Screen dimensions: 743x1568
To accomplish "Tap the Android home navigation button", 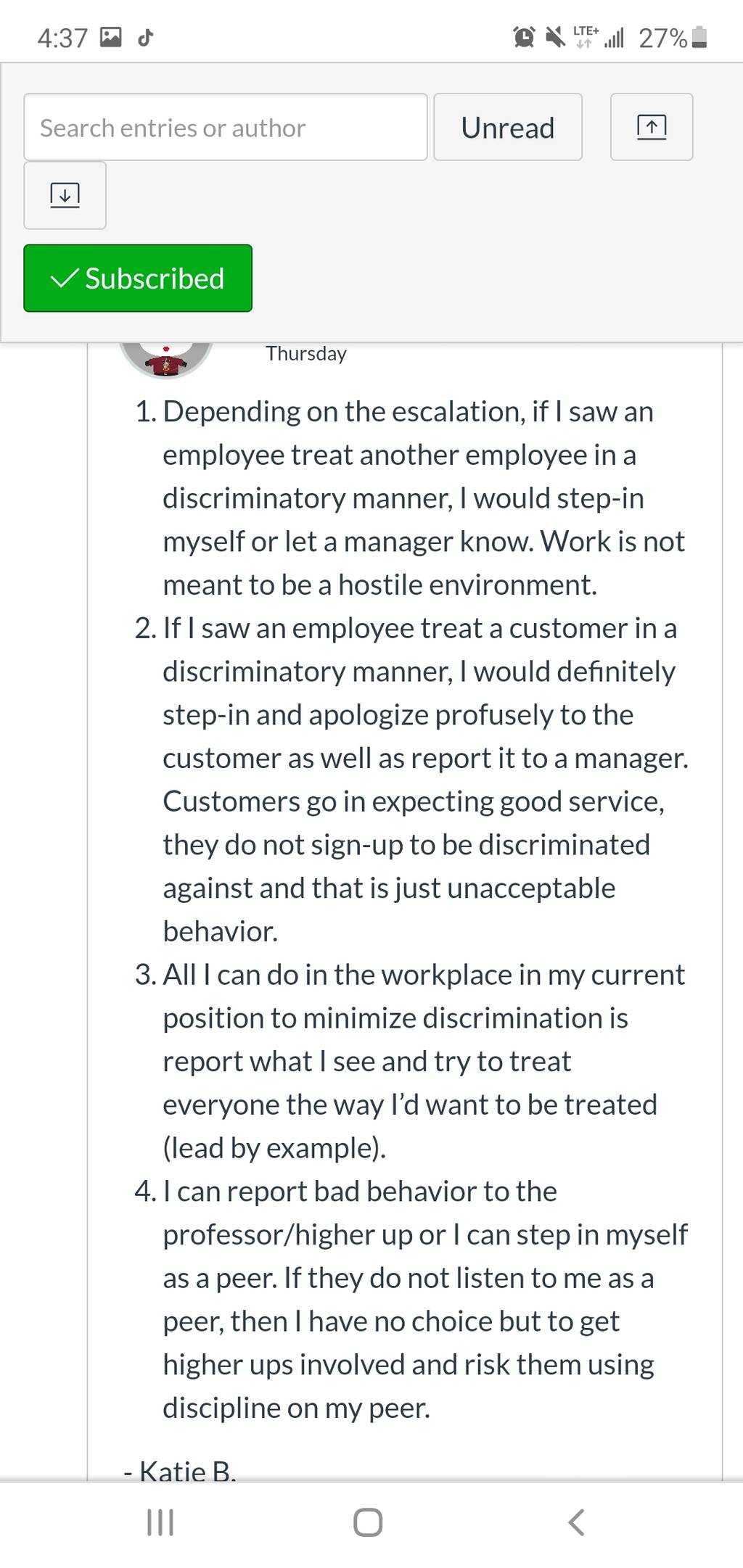I will (x=368, y=1522).
